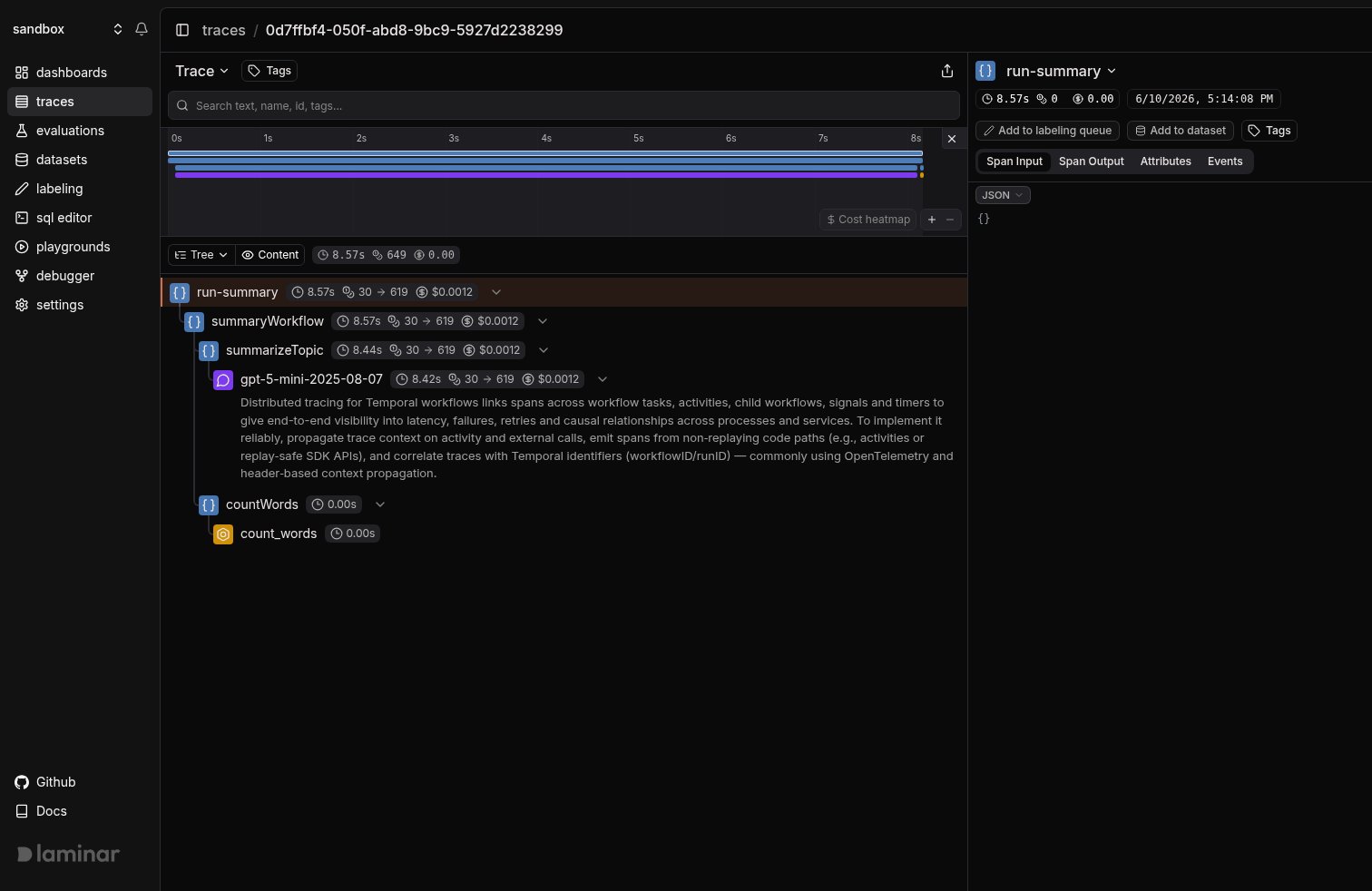1372x891 pixels.
Task: Click the LLM output summary text
Action: [597, 437]
